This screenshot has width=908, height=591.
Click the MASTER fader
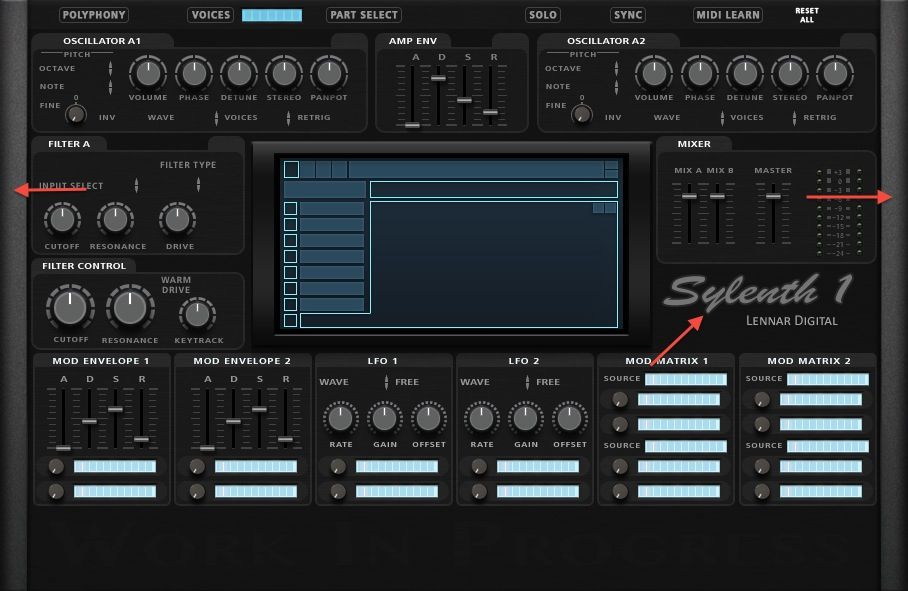(x=773, y=196)
